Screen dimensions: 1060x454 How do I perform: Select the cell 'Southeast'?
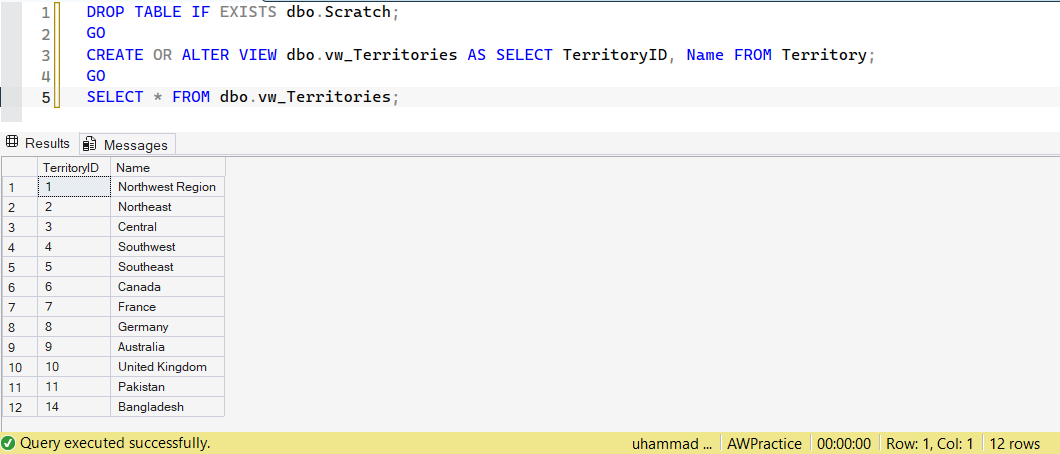[x=167, y=267]
